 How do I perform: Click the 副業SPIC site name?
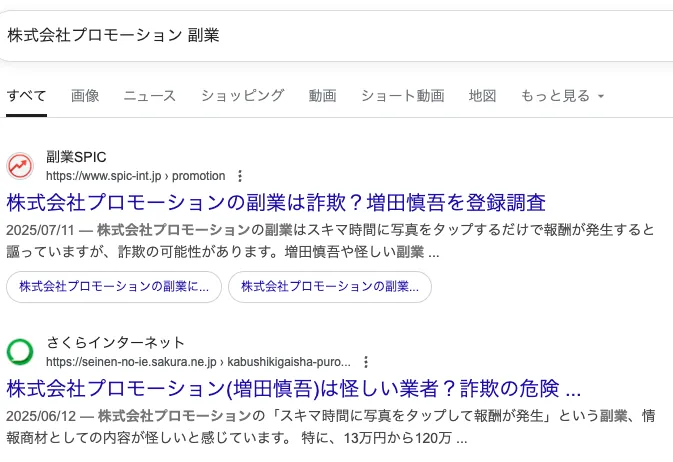click(x=76, y=157)
